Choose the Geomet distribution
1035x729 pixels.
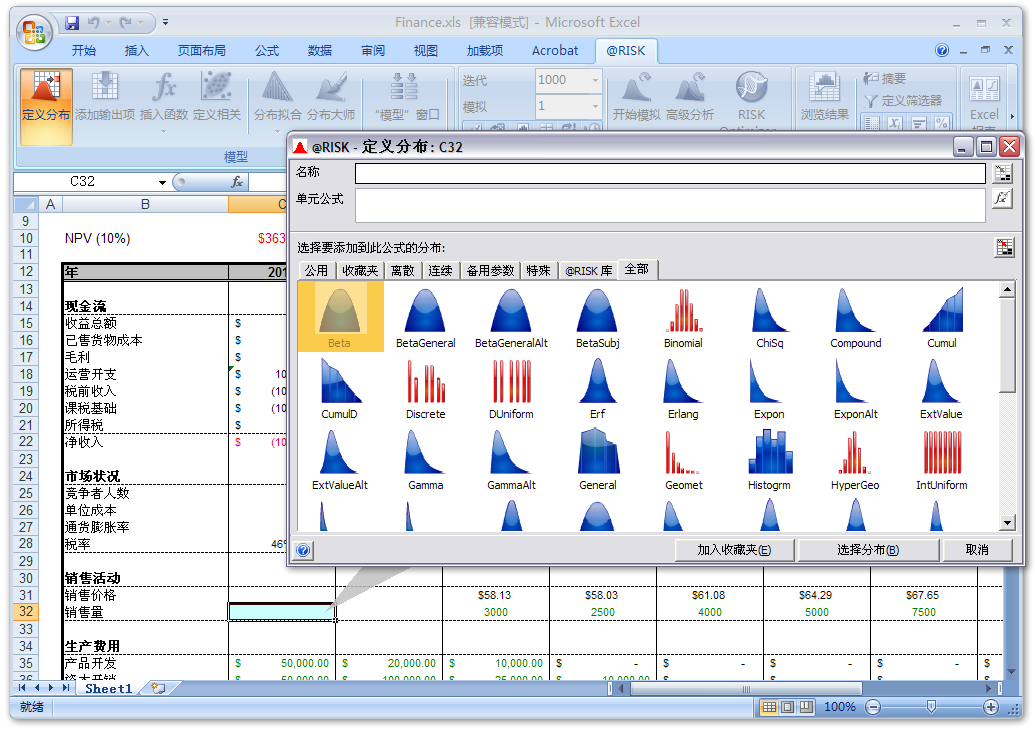coord(683,459)
